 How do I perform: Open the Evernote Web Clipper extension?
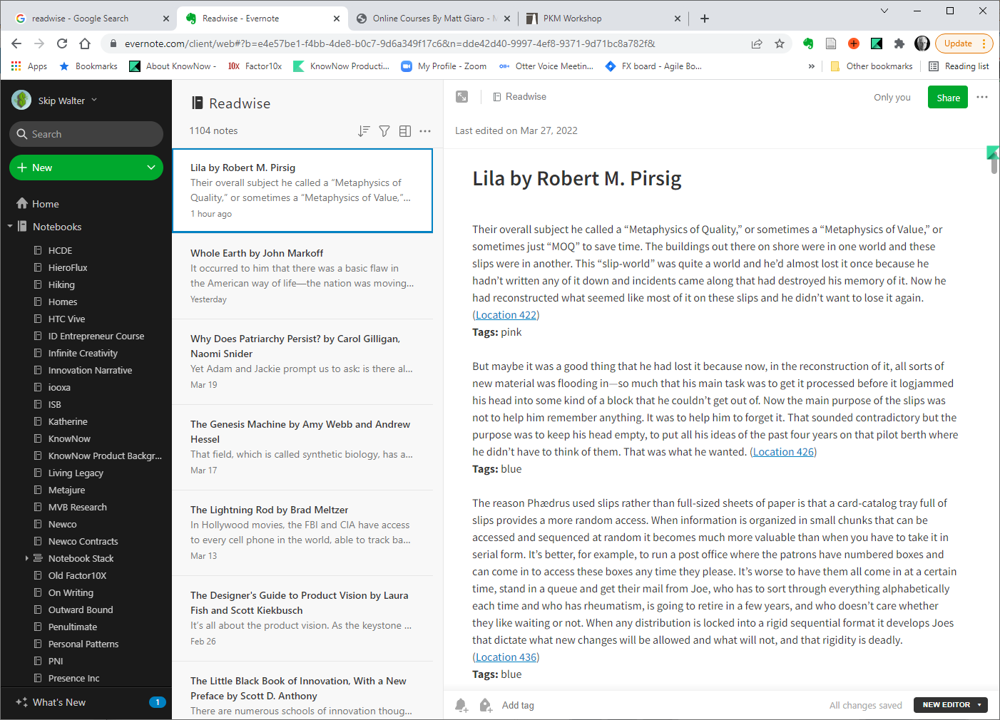[808, 44]
